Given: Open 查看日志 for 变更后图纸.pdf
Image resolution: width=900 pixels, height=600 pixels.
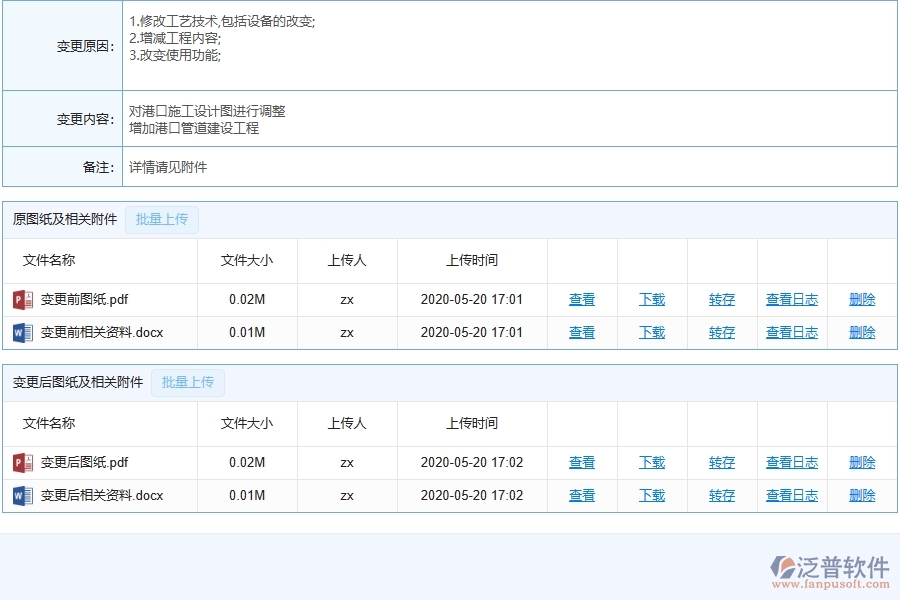Looking at the screenshot, I should (791, 462).
